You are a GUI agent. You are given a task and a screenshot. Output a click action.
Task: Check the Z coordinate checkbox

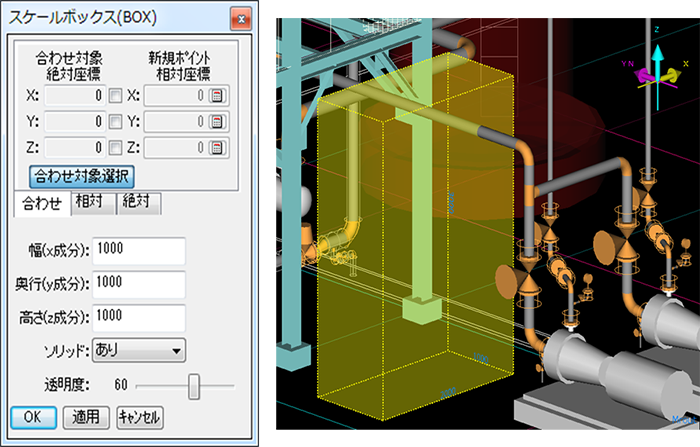tap(116, 147)
